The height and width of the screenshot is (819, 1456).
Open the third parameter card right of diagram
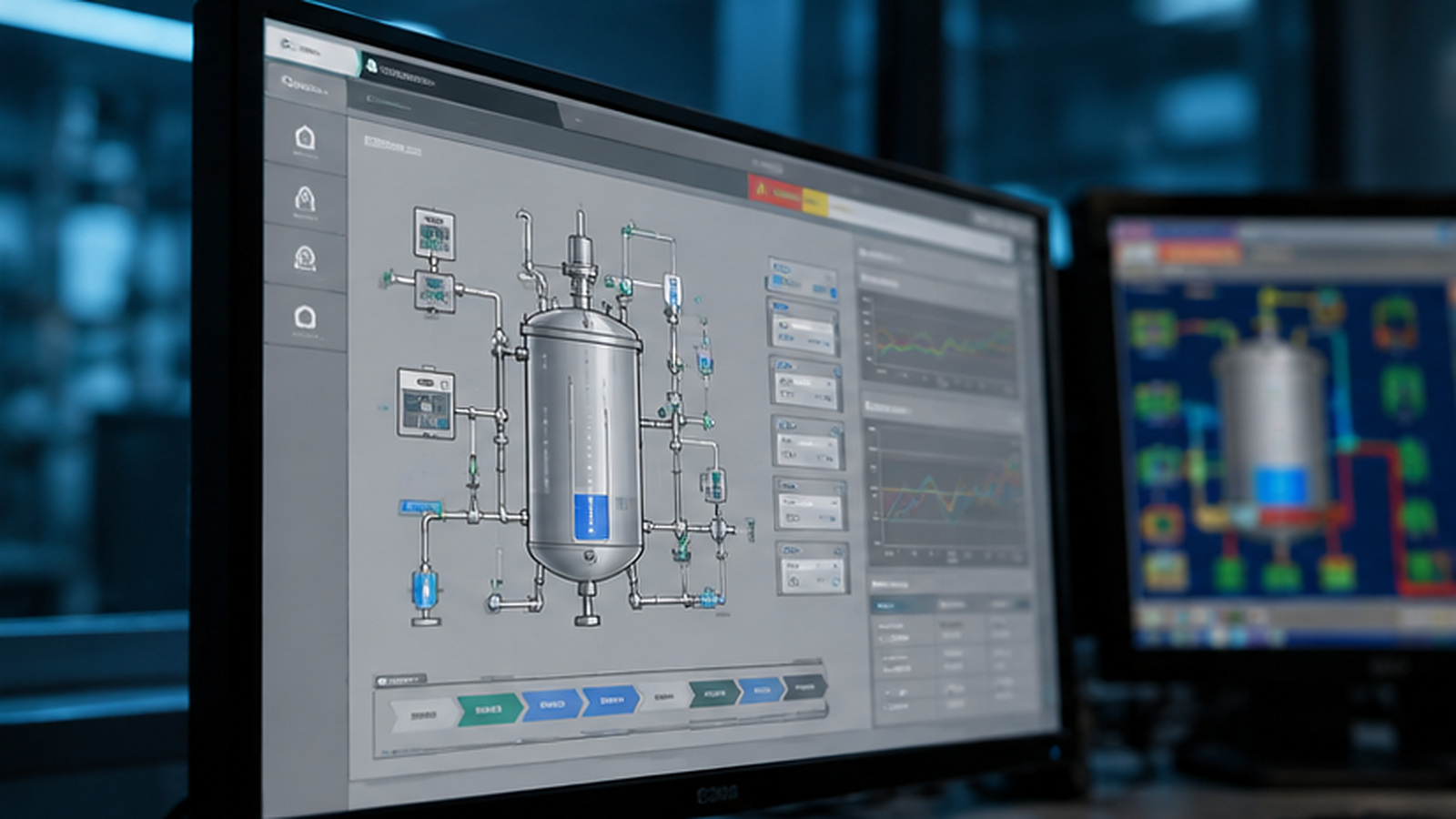point(806,384)
